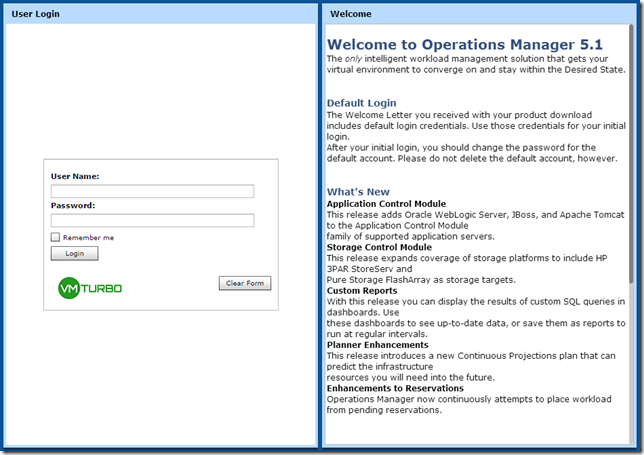Click the Password label
Screen dimensions: 644x455
coord(73,205)
